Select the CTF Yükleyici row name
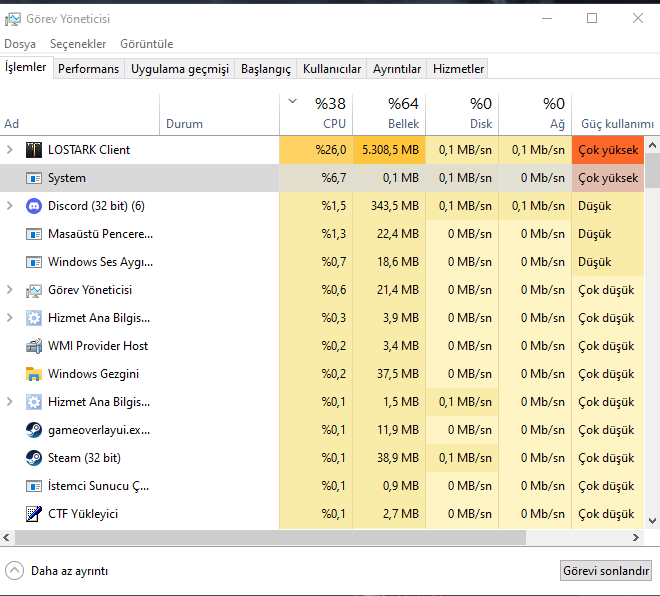 [x=83, y=514]
